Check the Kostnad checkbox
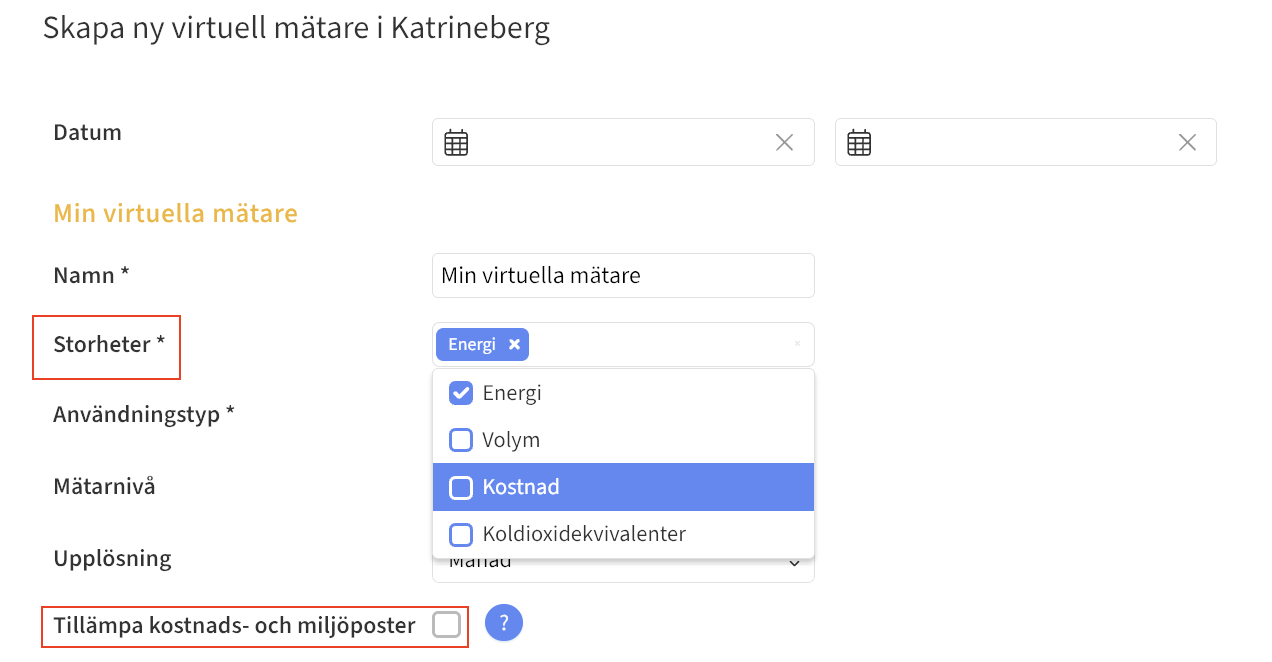Image resolution: width=1272 pixels, height=662 pixels. point(461,487)
